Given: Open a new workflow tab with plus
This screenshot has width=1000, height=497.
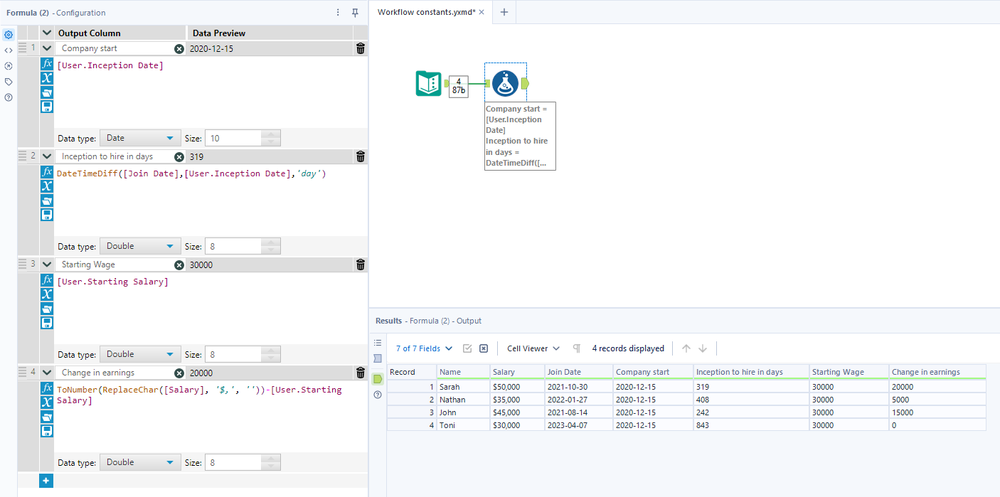Looking at the screenshot, I should (504, 12).
